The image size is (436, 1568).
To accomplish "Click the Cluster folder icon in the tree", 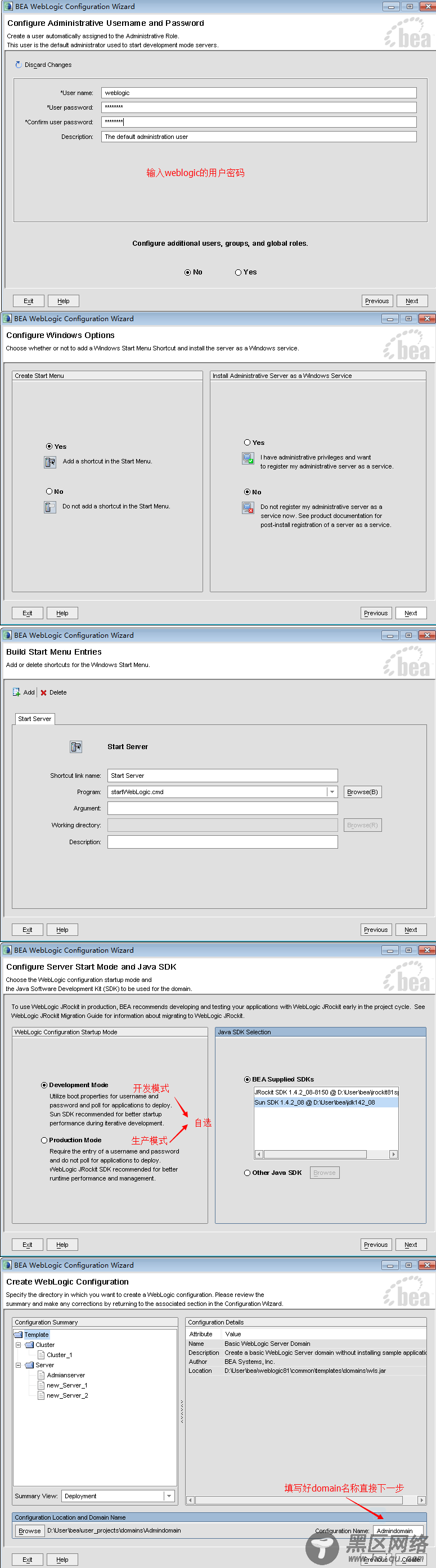I will 29,1345.
